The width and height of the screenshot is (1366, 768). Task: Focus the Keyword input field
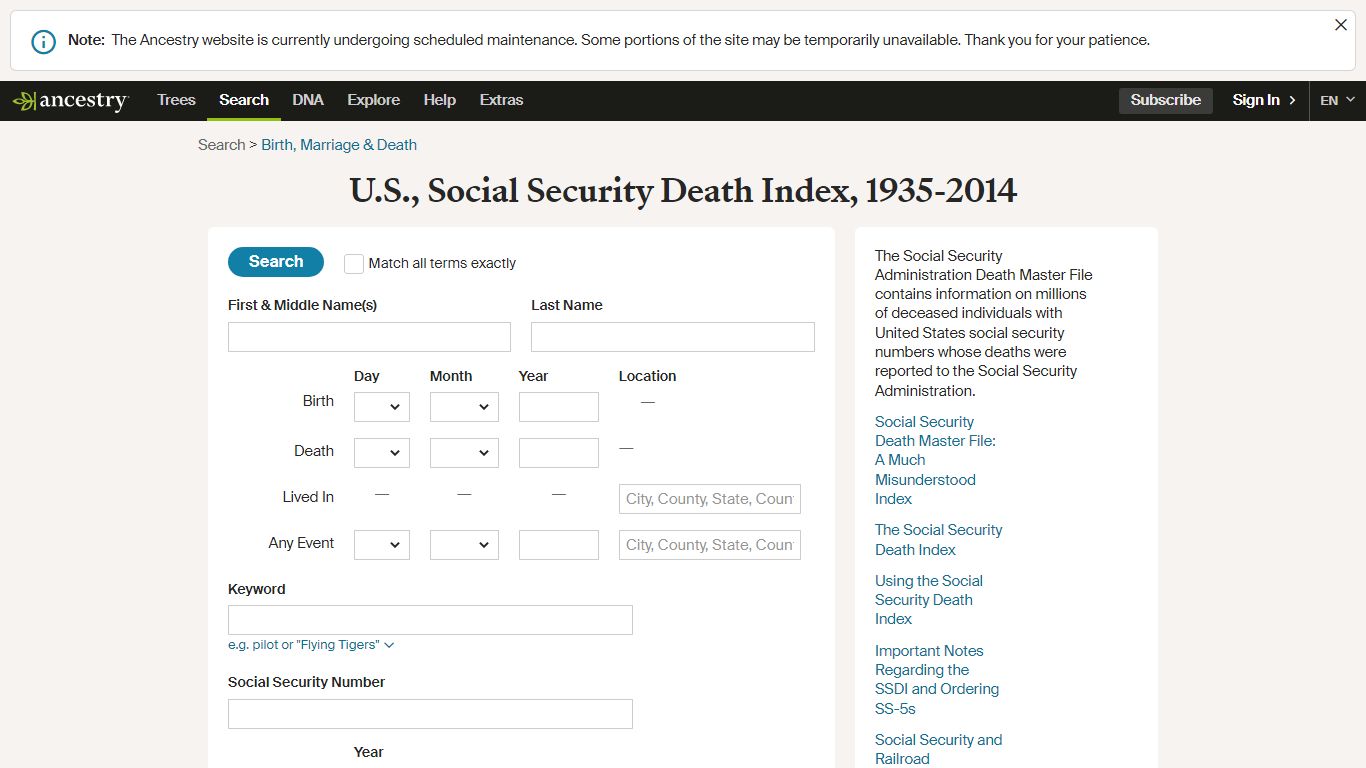click(430, 620)
